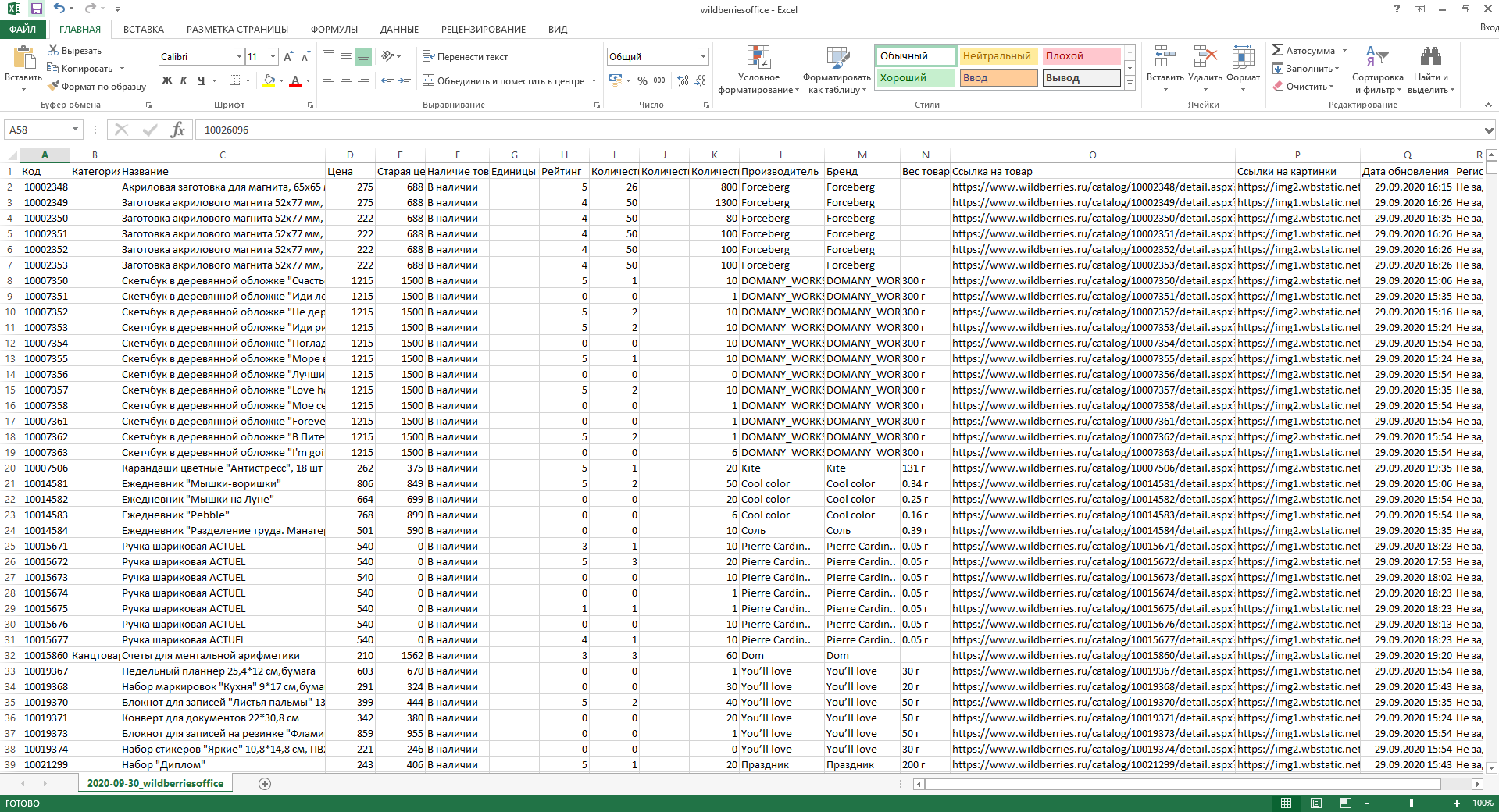This screenshot has width=1499, height=812.
Task: Toggle Wrap Text option
Action: (465, 57)
